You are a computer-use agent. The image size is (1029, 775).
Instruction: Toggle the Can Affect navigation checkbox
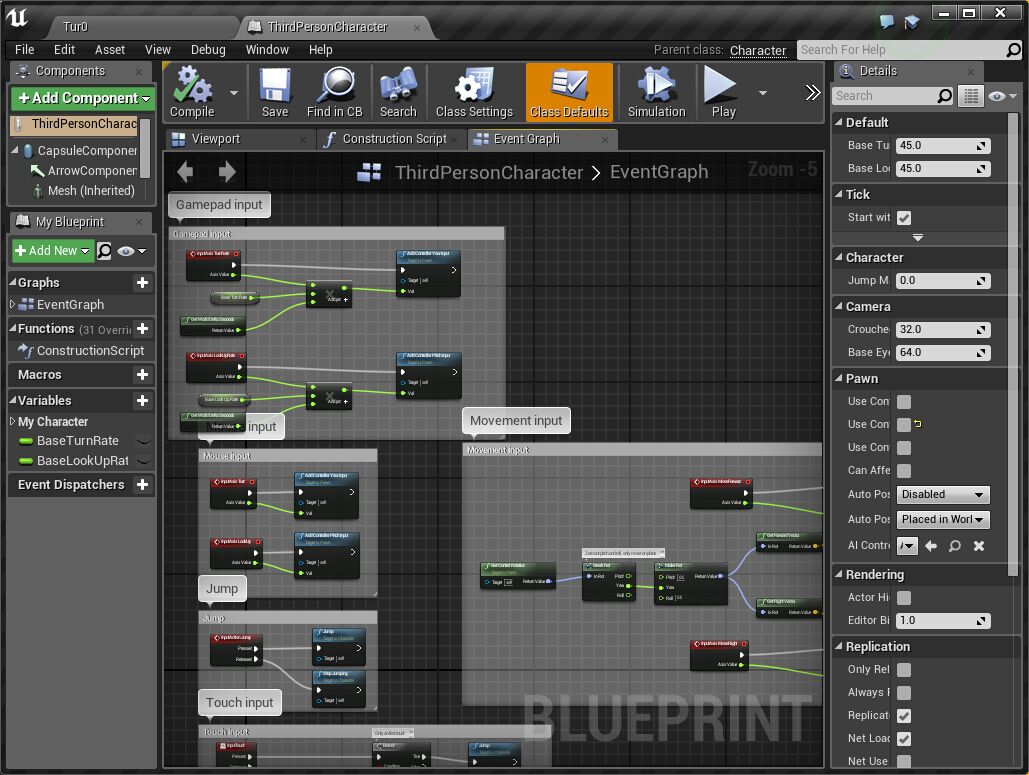point(904,471)
